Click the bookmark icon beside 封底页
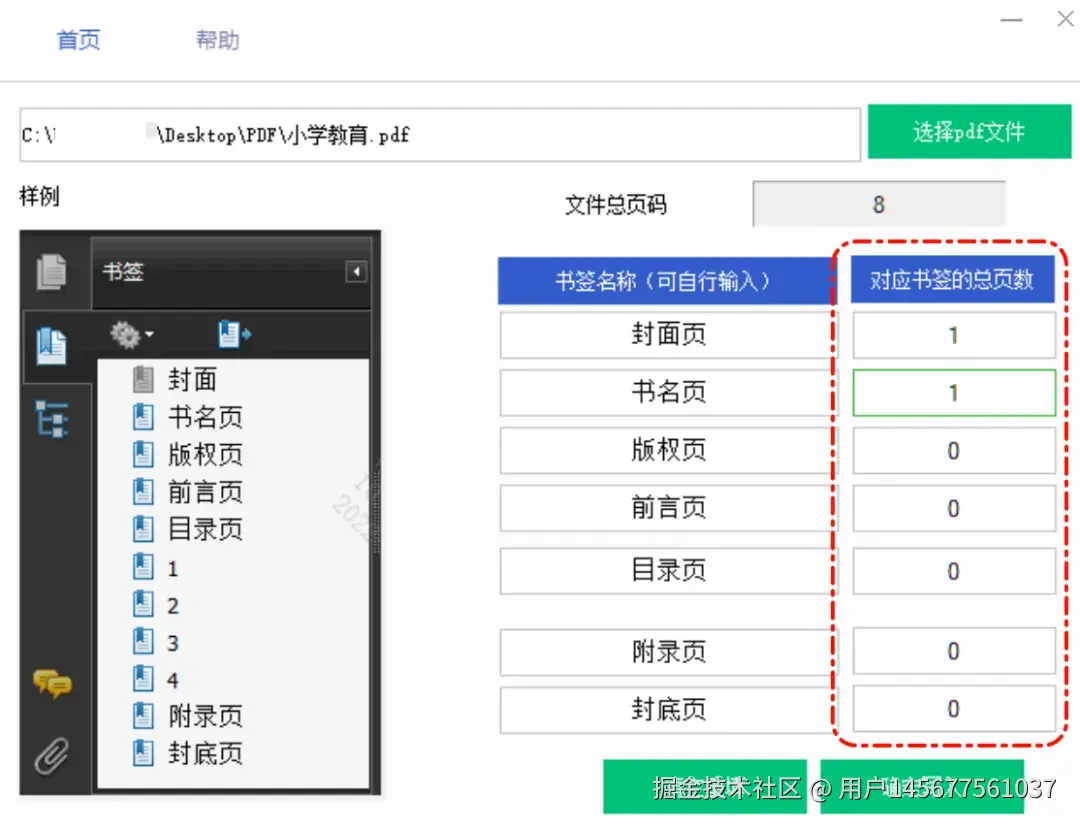This screenshot has width=1080, height=826. pyautogui.click(x=143, y=752)
